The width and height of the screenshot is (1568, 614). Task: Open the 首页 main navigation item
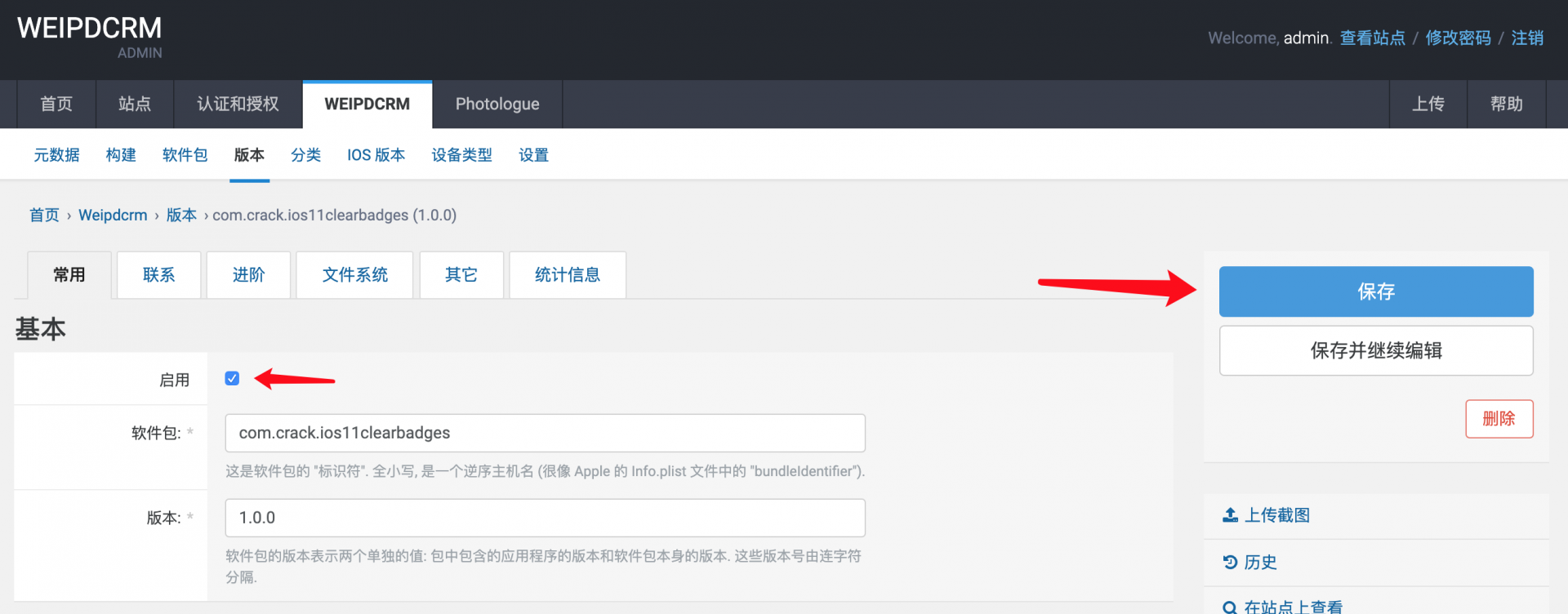(56, 104)
